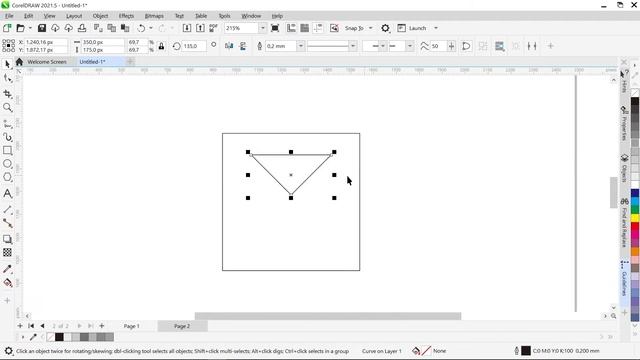The width and height of the screenshot is (640, 360).
Task: Switch to Page 1 tab
Action: 131,326
